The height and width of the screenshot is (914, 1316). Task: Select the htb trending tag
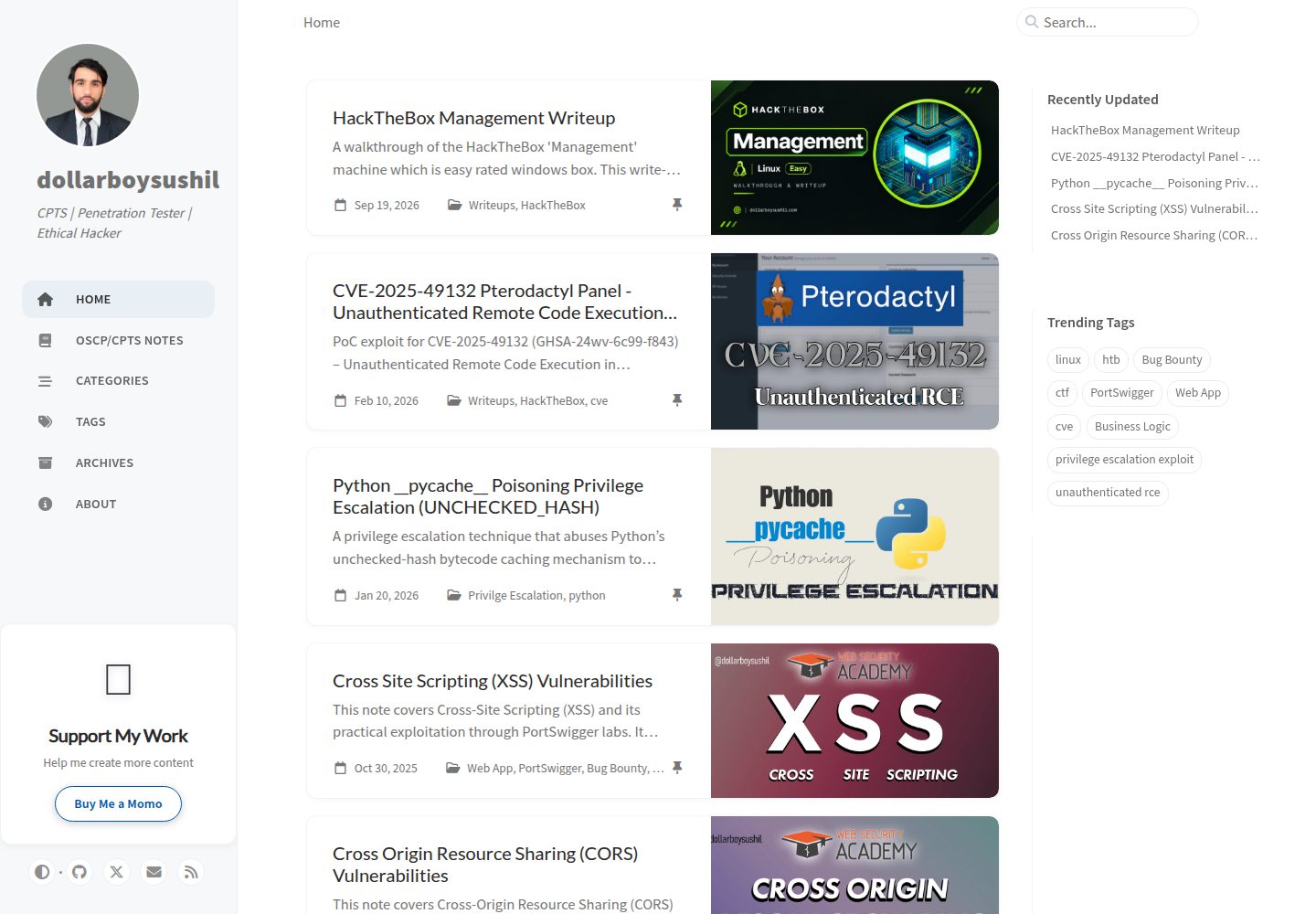(x=1111, y=360)
